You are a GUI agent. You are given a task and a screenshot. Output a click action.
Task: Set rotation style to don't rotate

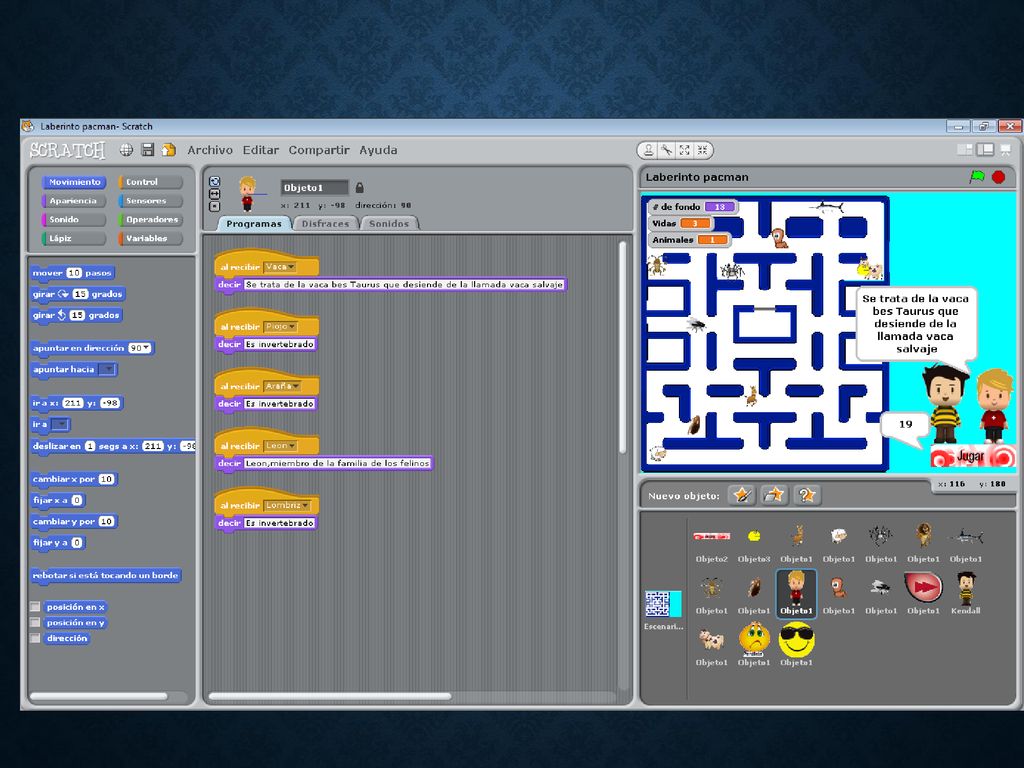pos(214,206)
